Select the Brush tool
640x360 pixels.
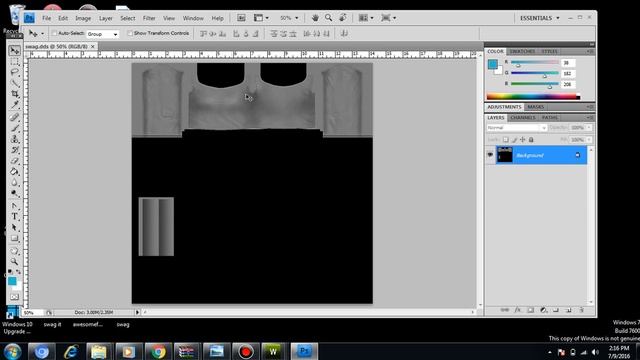[15, 128]
